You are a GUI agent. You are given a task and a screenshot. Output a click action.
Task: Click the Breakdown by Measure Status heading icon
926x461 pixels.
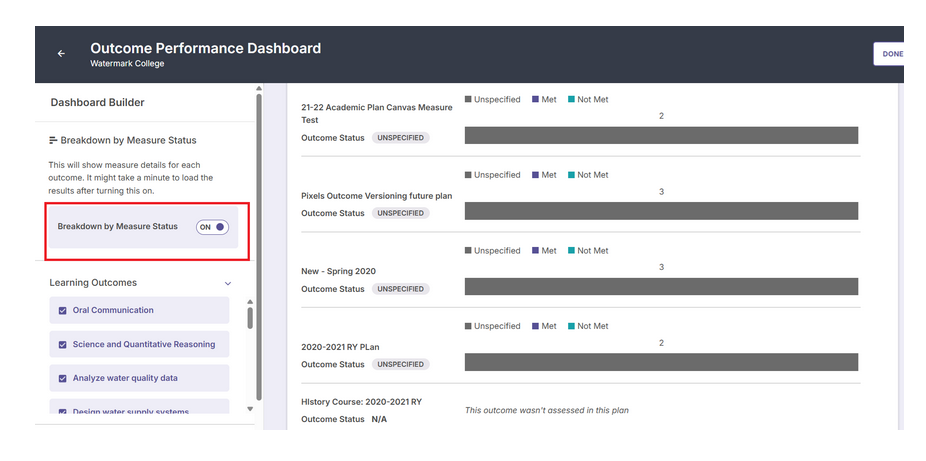click(53, 140)
